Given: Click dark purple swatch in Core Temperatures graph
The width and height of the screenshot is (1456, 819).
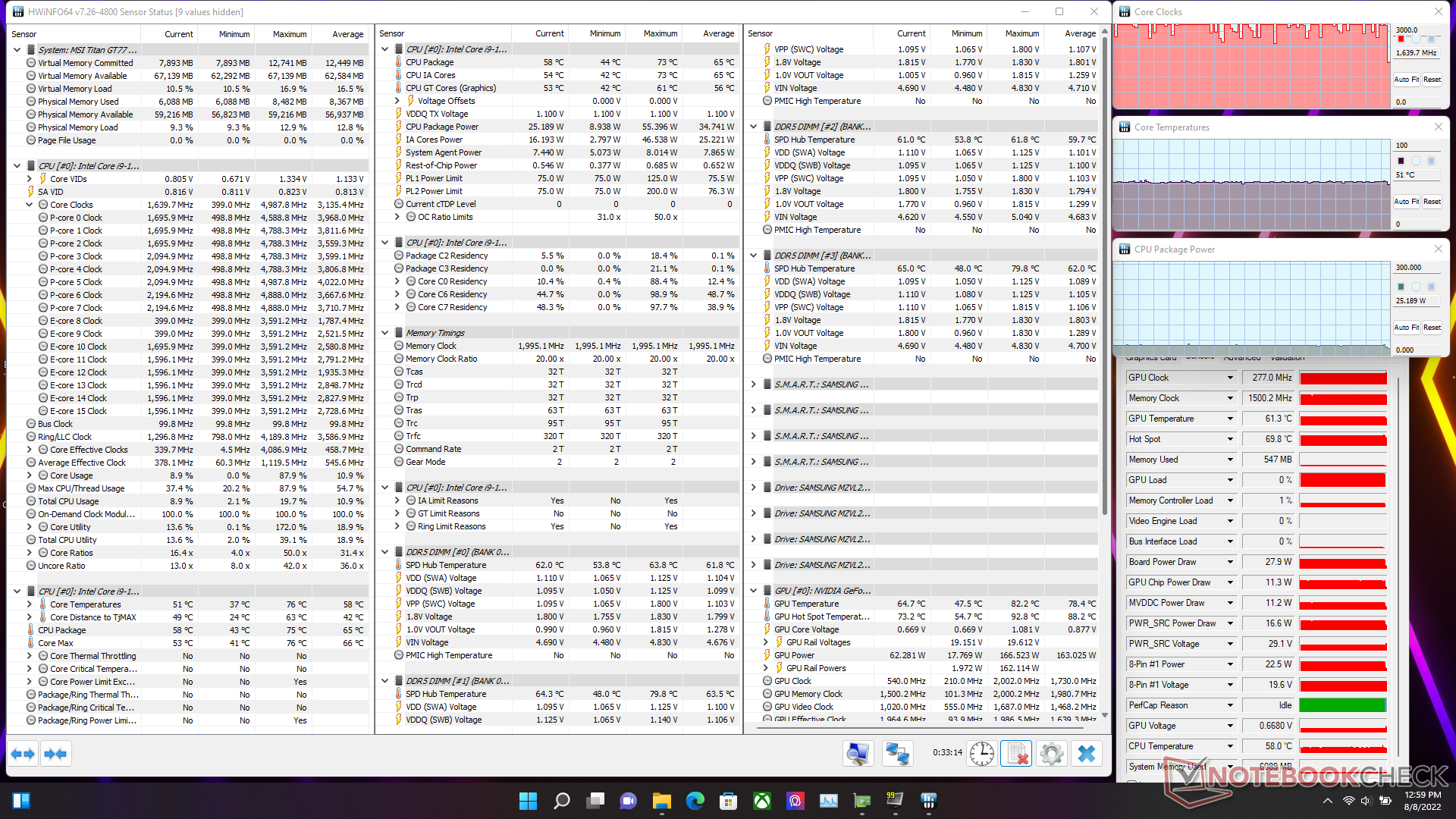Looking at the screenshot, I should pos(1401,161).
